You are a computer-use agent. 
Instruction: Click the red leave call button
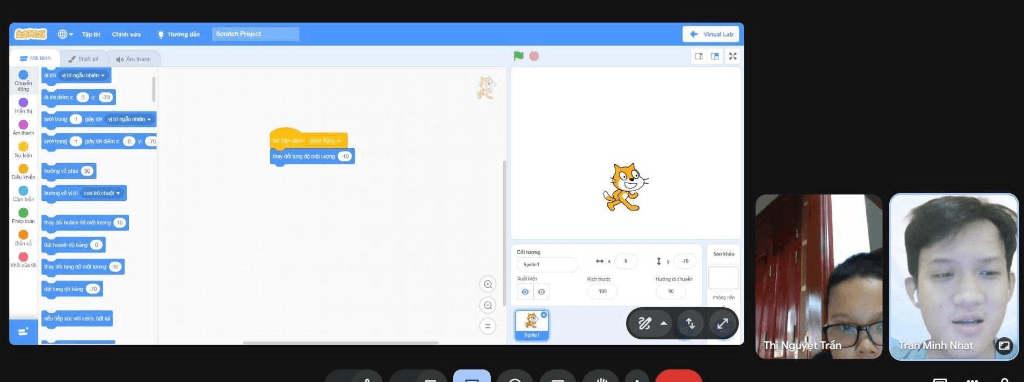click(679, 376)
